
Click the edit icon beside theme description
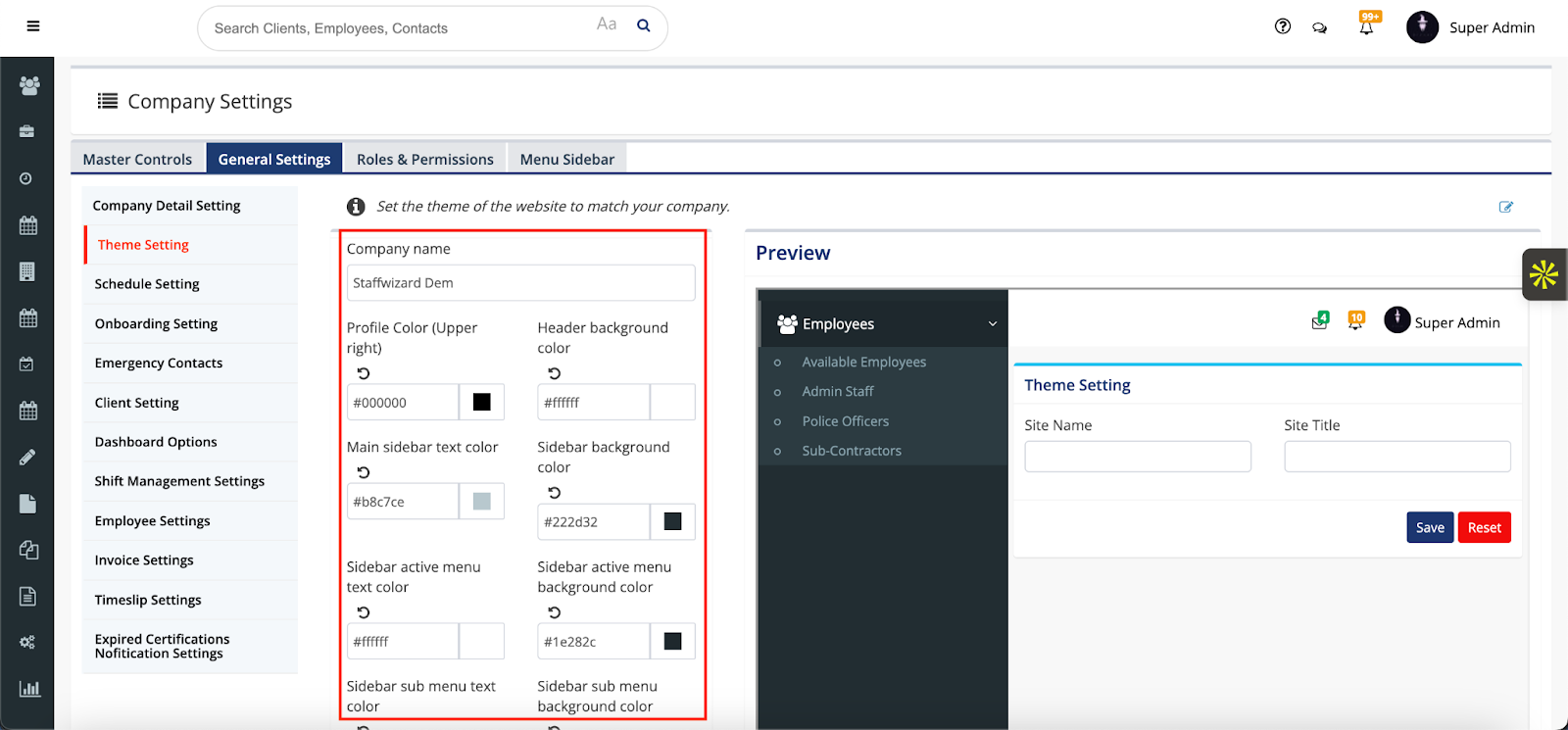pos(1505,207)
